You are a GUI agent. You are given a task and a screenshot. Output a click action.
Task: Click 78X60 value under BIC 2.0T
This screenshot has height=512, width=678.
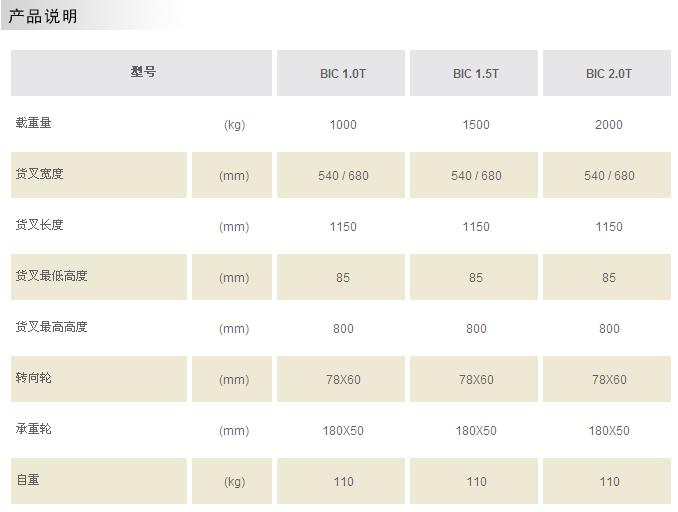click(609, 380)
